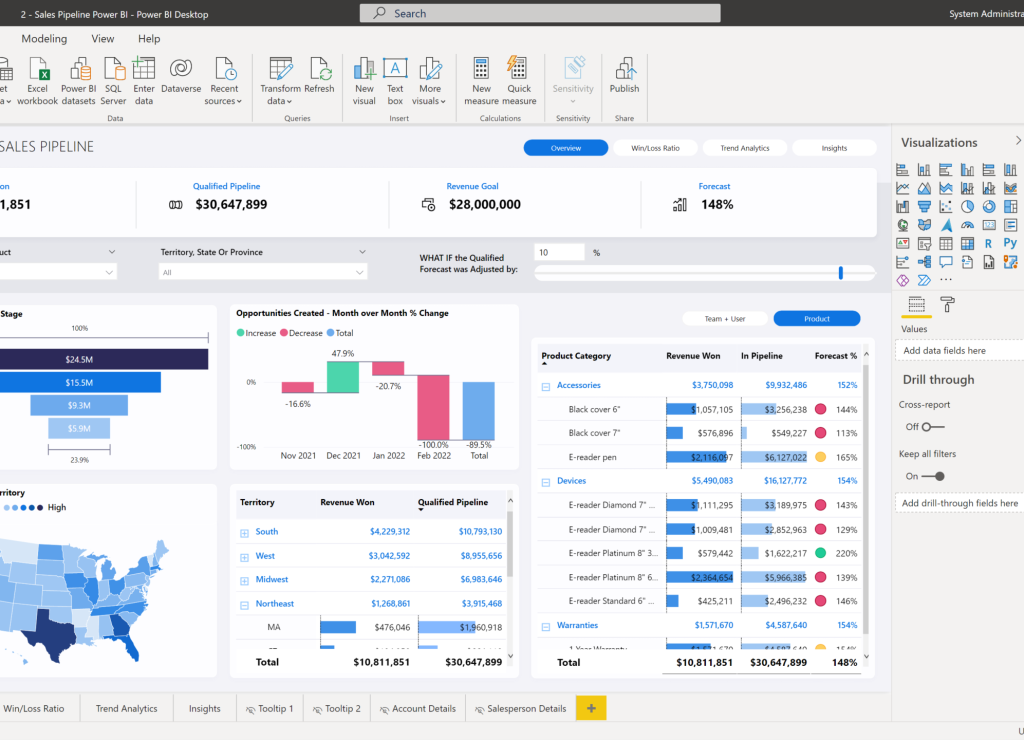1024x740 pixels.
Task: Open the Transform data dropdown
Action: (280, 81)
